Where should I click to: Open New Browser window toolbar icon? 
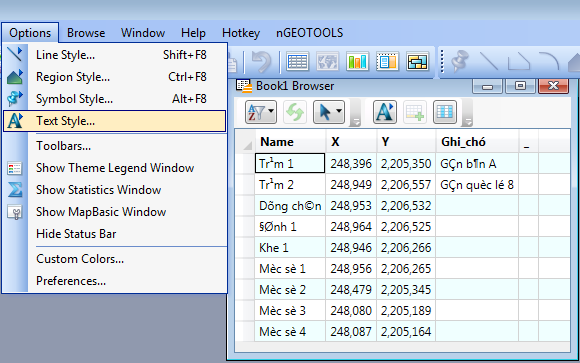(x=297, y=62)
